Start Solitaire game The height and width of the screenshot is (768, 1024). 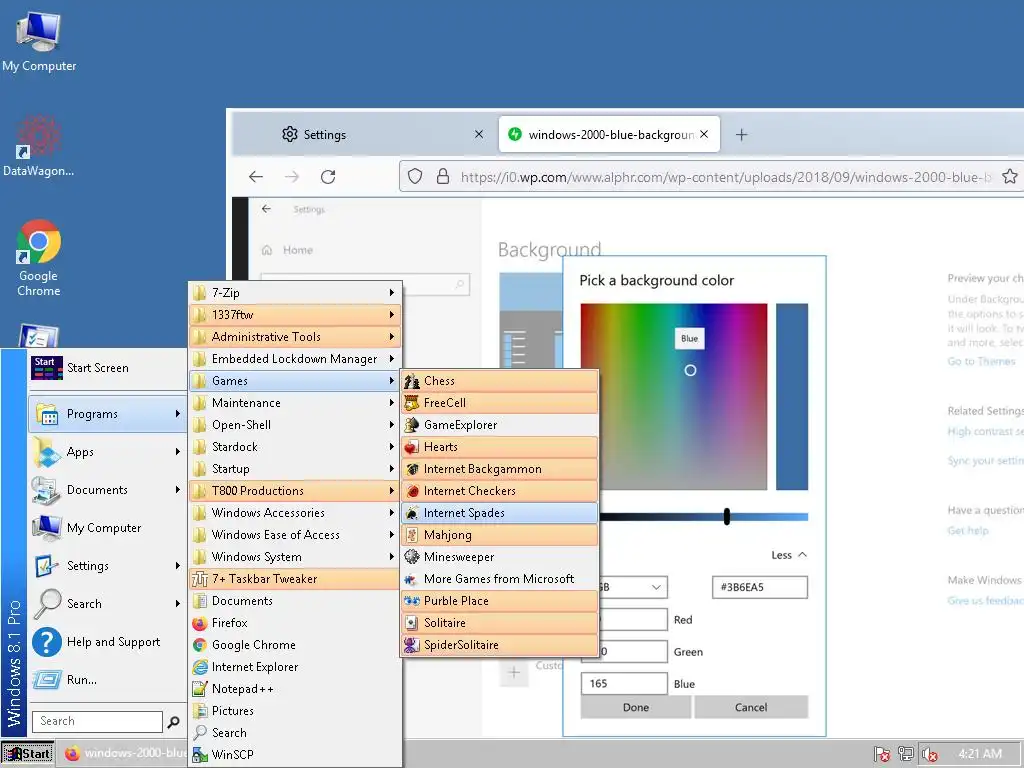coord(500,623)
